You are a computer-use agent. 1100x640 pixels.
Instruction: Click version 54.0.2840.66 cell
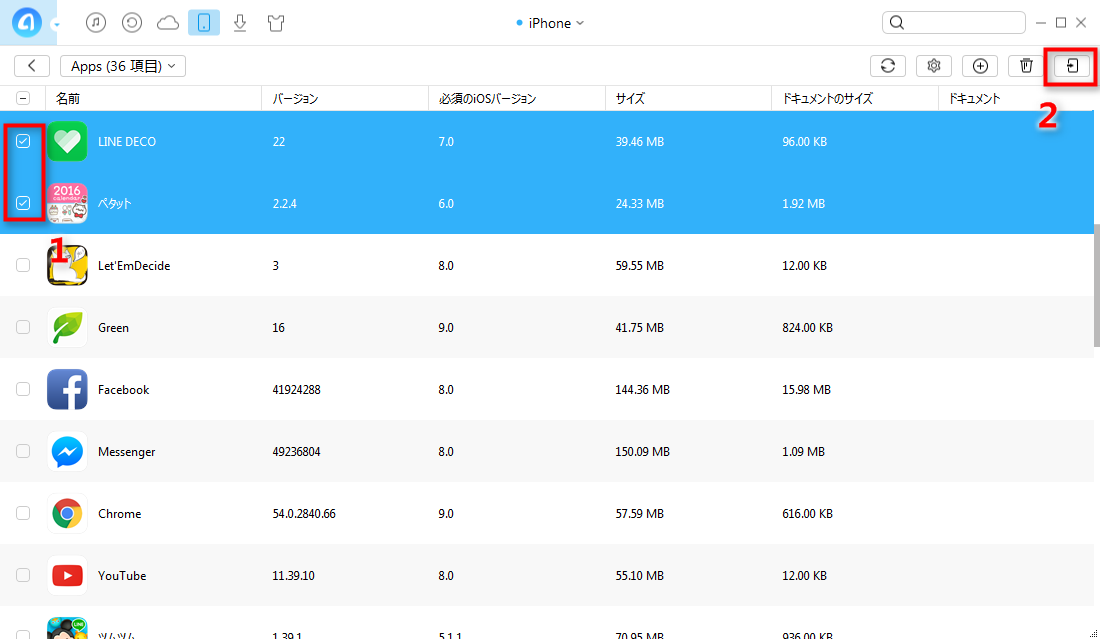pos(304,514)
